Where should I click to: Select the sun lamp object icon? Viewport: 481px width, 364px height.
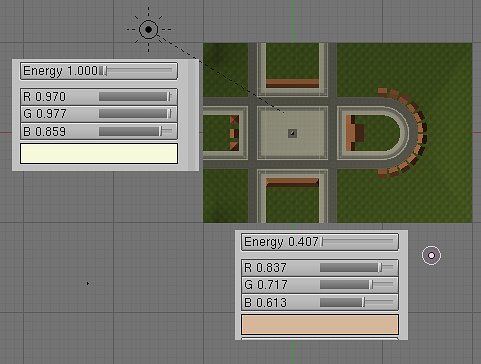click(148, 29)
